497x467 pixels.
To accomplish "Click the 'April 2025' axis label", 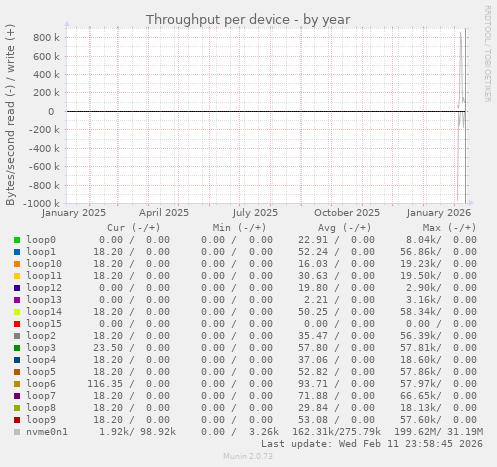I will [x=164, y=213].
